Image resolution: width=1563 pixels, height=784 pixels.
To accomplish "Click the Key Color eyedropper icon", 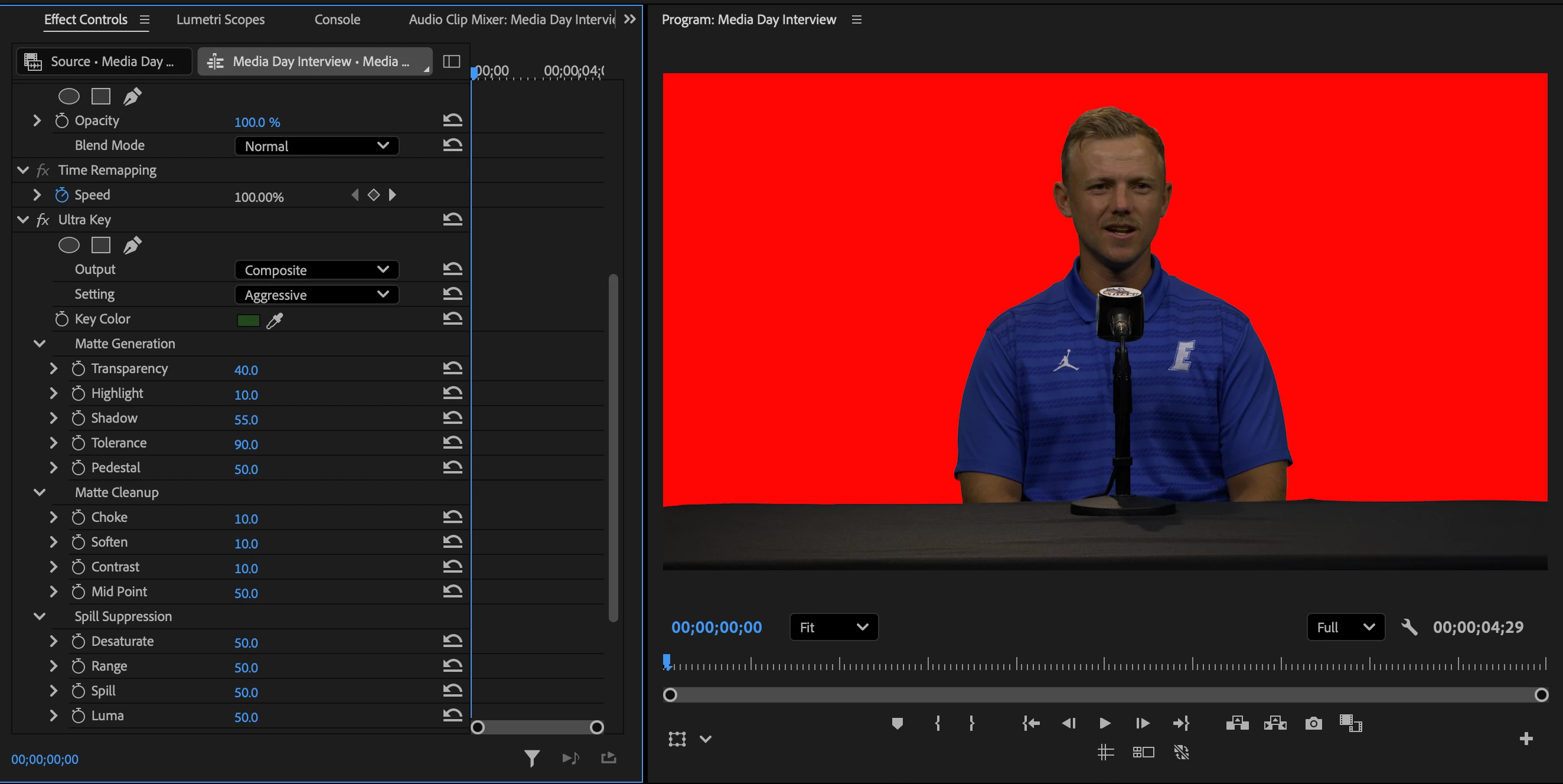I will [275, 321].
